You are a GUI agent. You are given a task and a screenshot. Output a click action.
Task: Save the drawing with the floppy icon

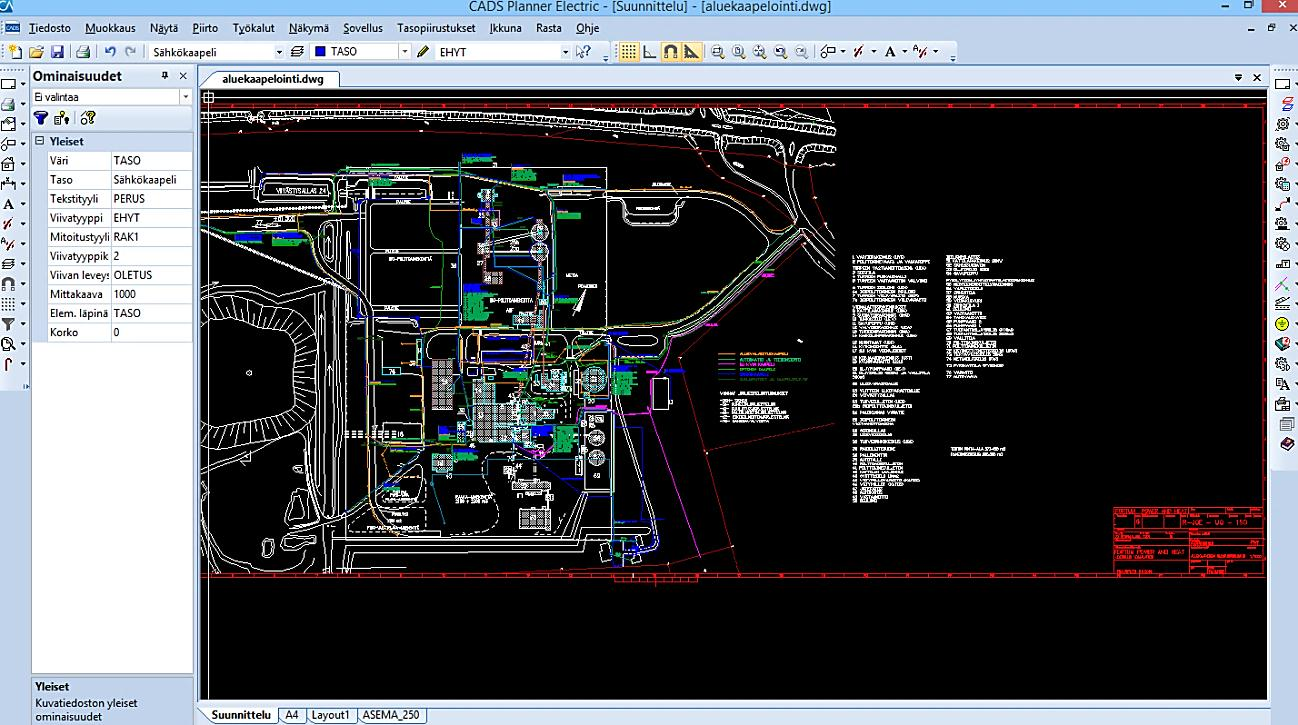57,51
